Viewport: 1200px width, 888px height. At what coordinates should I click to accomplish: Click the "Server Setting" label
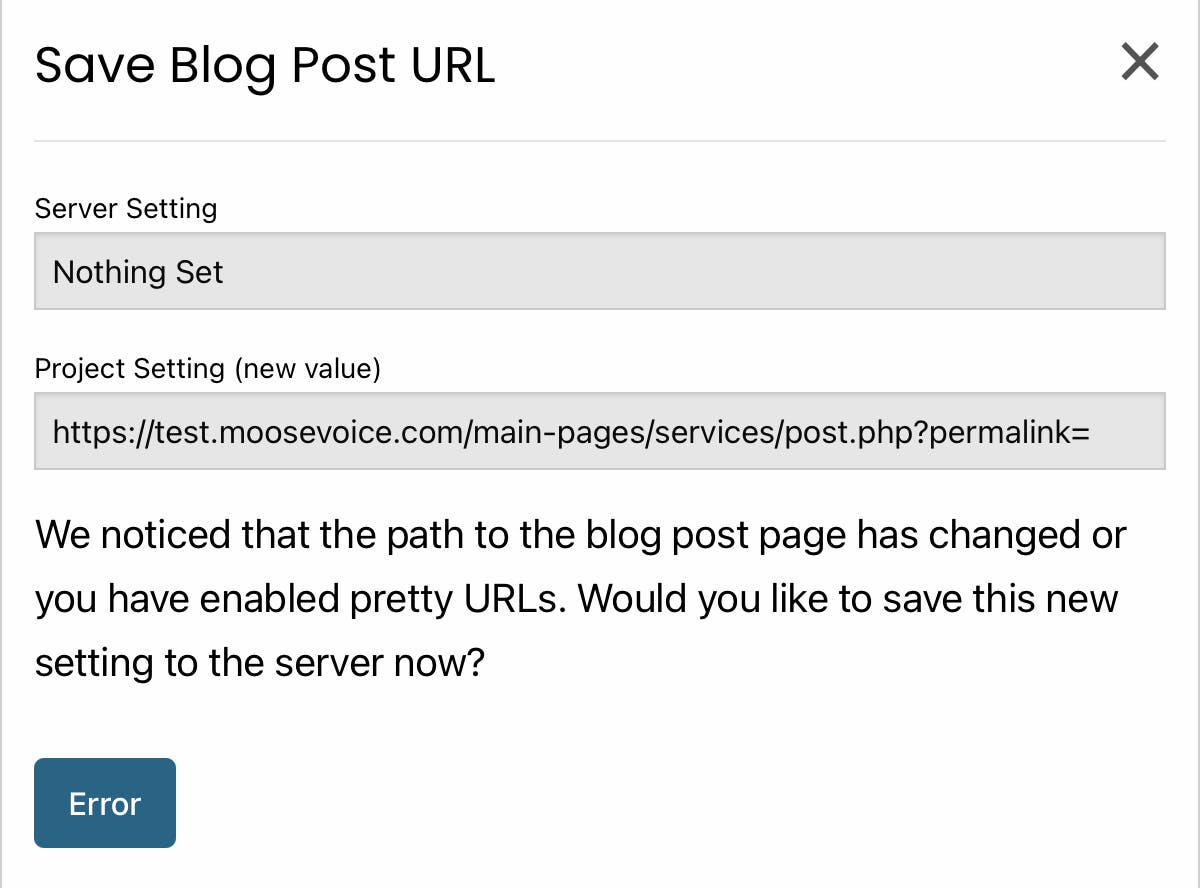[x=126, y=208]
